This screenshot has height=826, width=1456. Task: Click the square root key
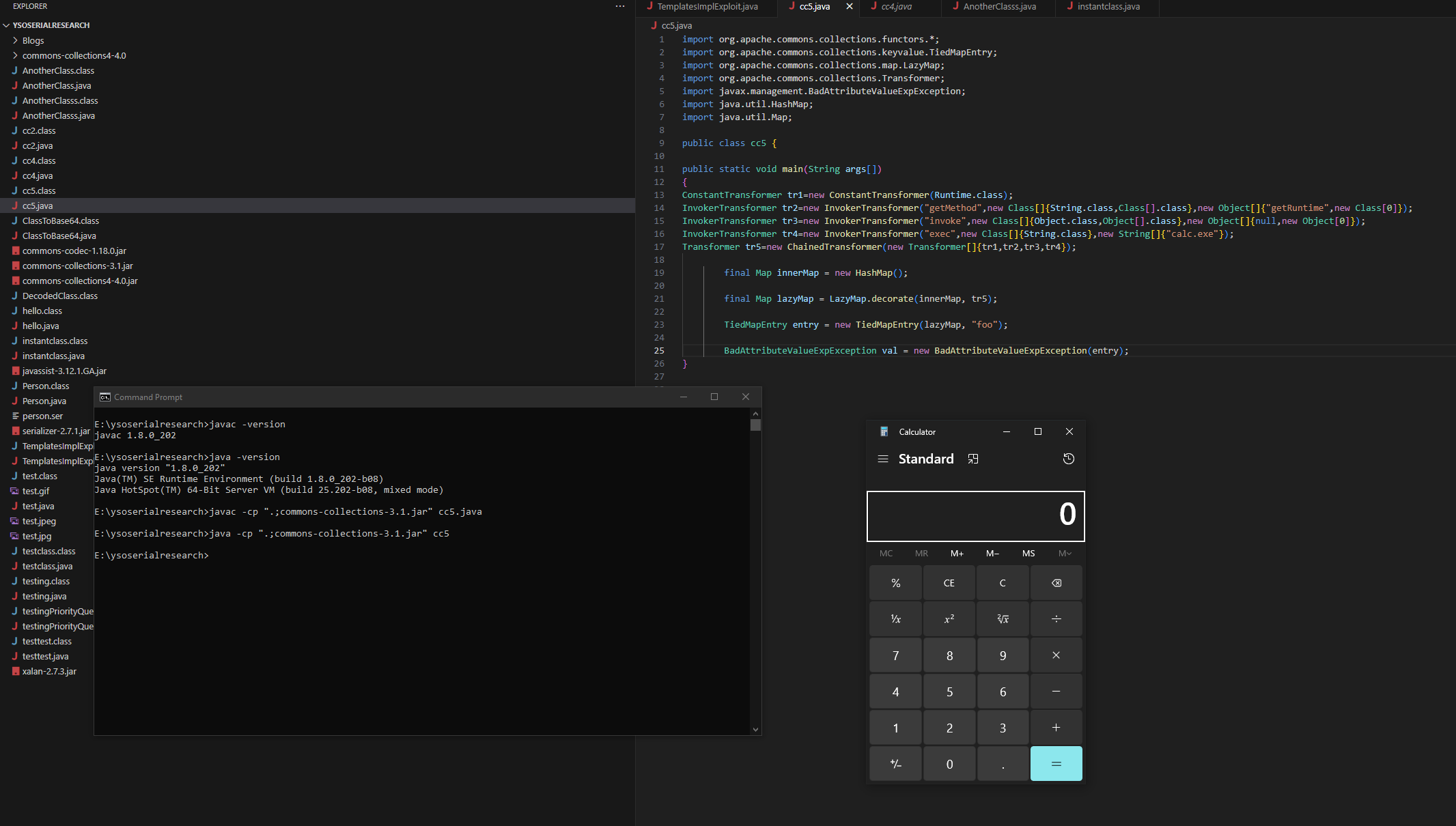pos(1003,619)
